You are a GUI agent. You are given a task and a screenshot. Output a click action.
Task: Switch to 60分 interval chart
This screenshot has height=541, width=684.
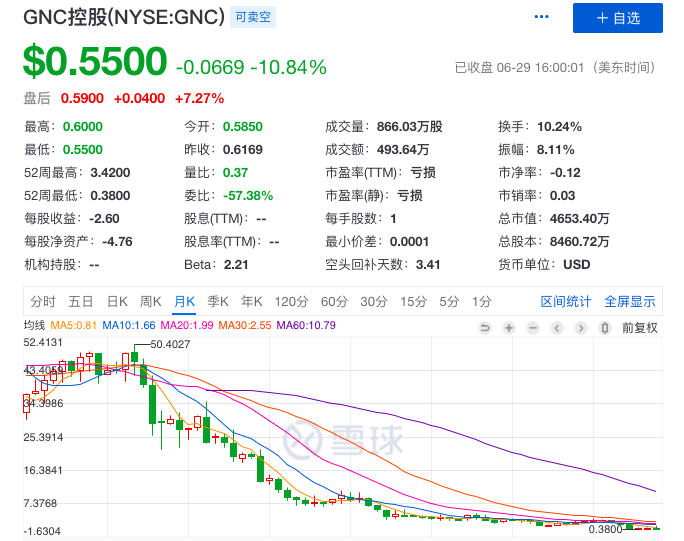(334, 301)
